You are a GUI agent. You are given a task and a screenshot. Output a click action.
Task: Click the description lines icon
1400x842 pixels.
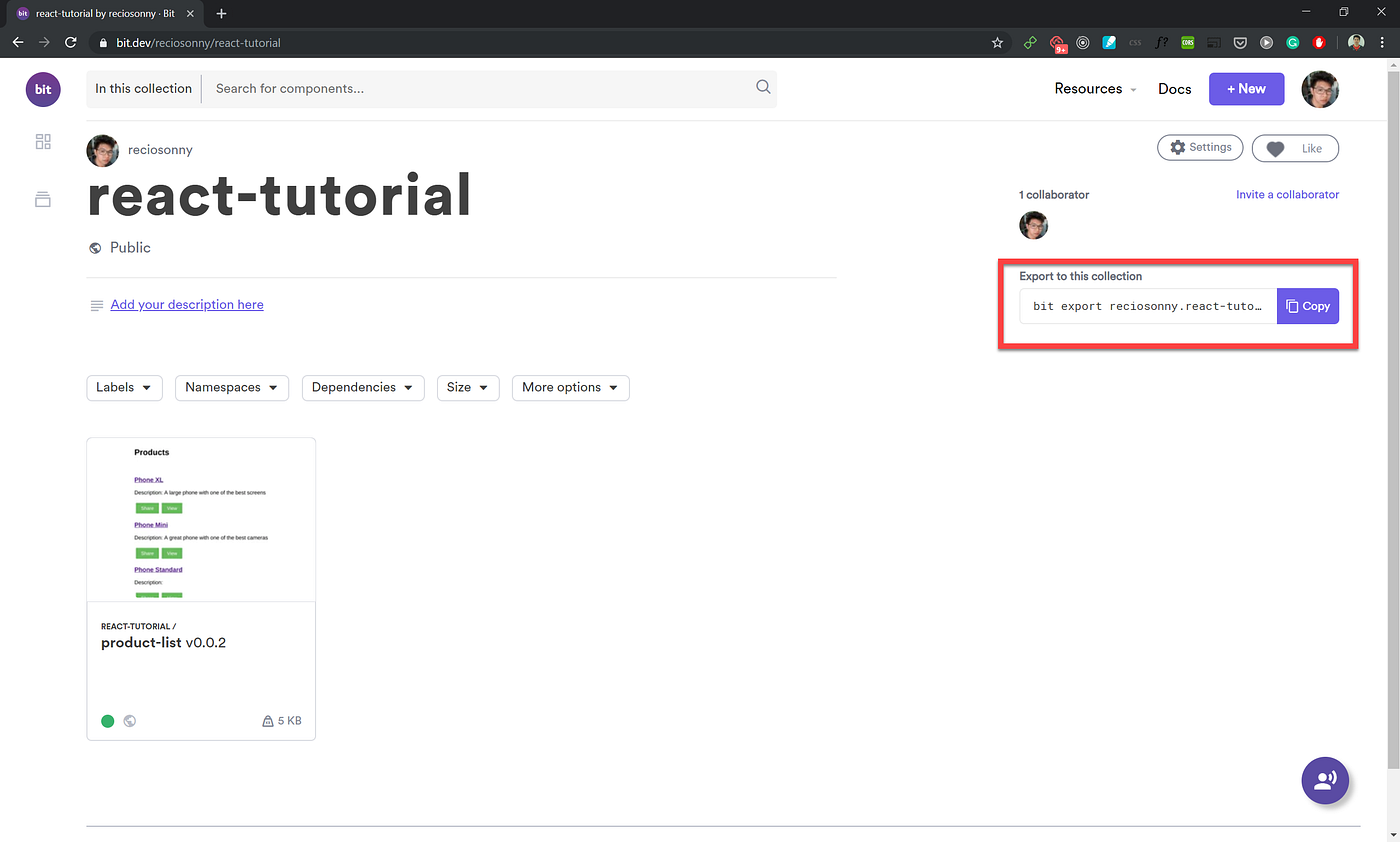coord(96,305)
